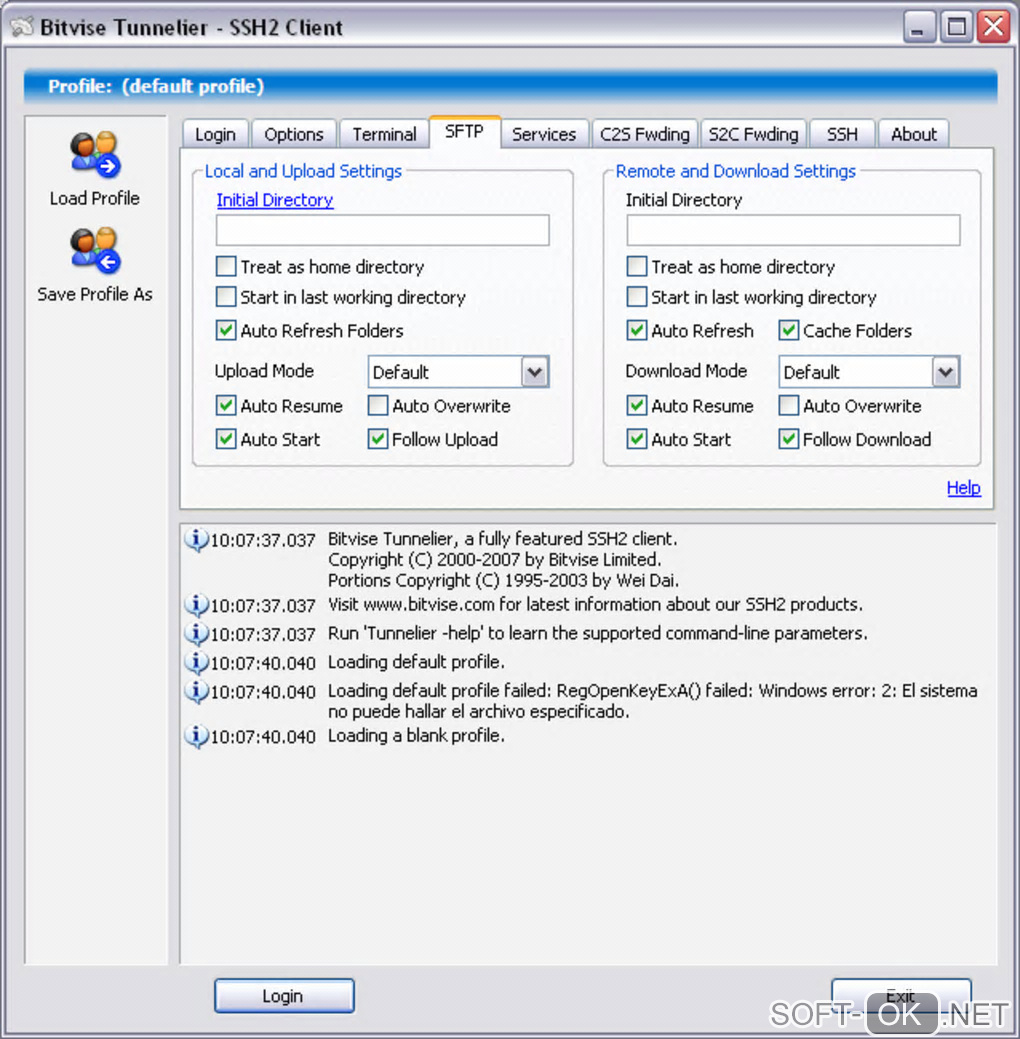Viewport: 1020px width, 1039px height.
Task: Select the SFTP tab
Action: (465, 132)
